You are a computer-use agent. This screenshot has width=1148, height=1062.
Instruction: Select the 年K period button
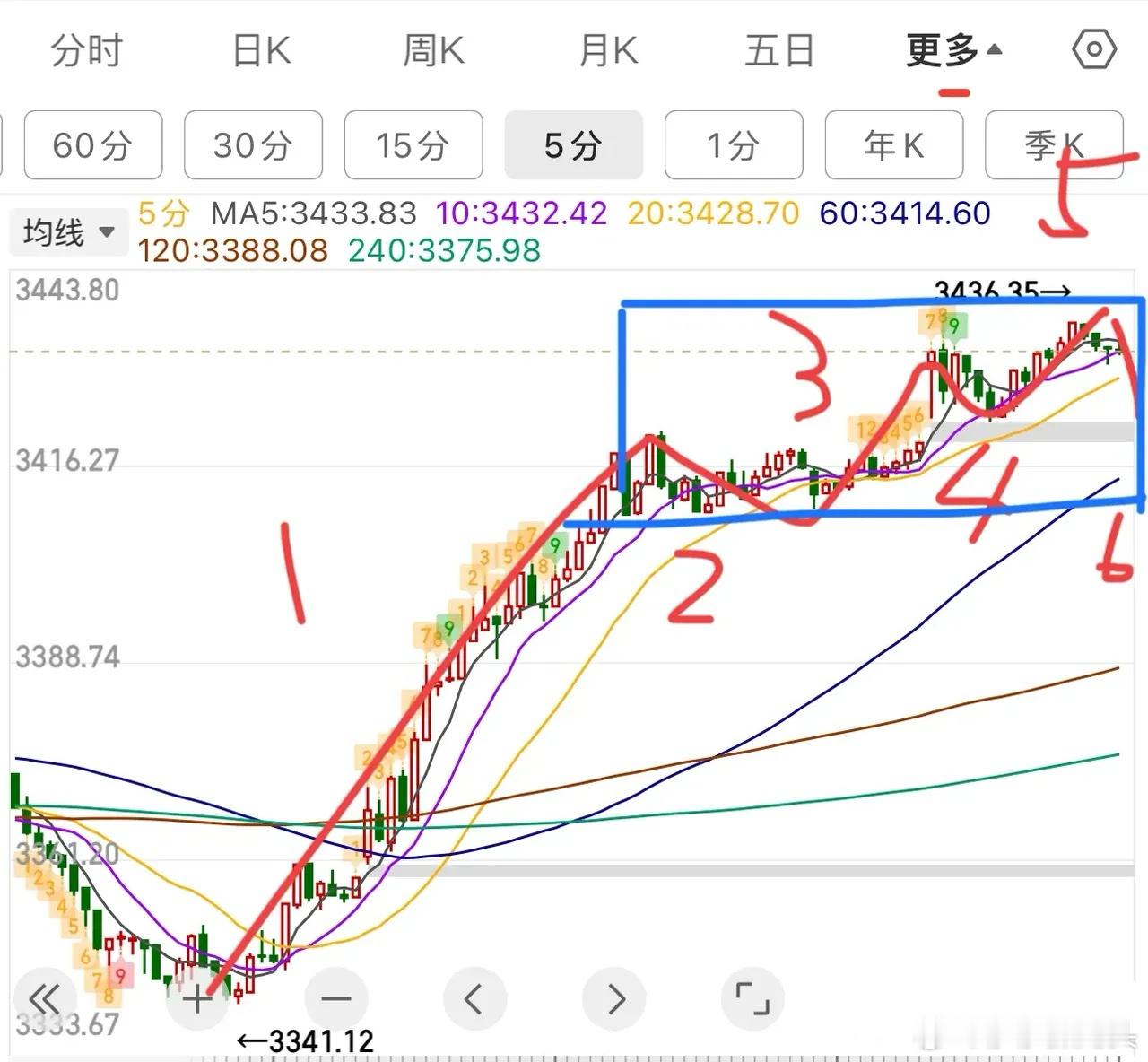[x=894, y=144]
